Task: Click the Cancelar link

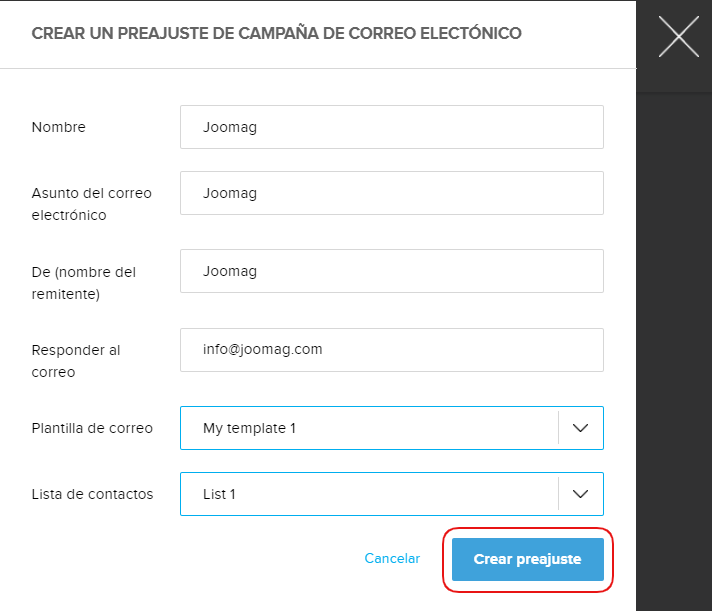Action: click(x=392, y=559)
